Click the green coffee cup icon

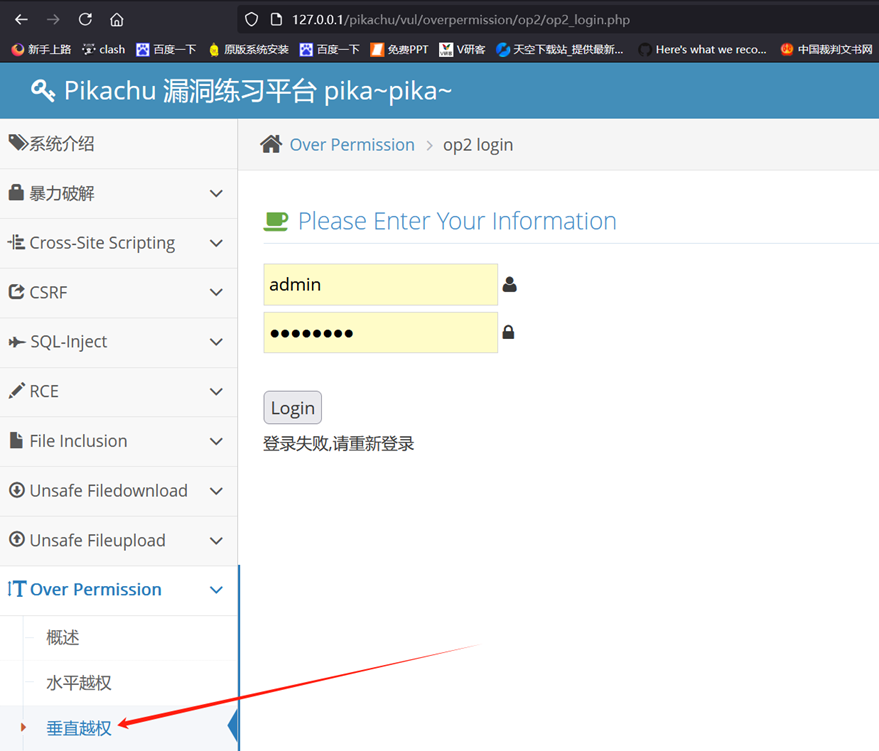click(276, 221)
